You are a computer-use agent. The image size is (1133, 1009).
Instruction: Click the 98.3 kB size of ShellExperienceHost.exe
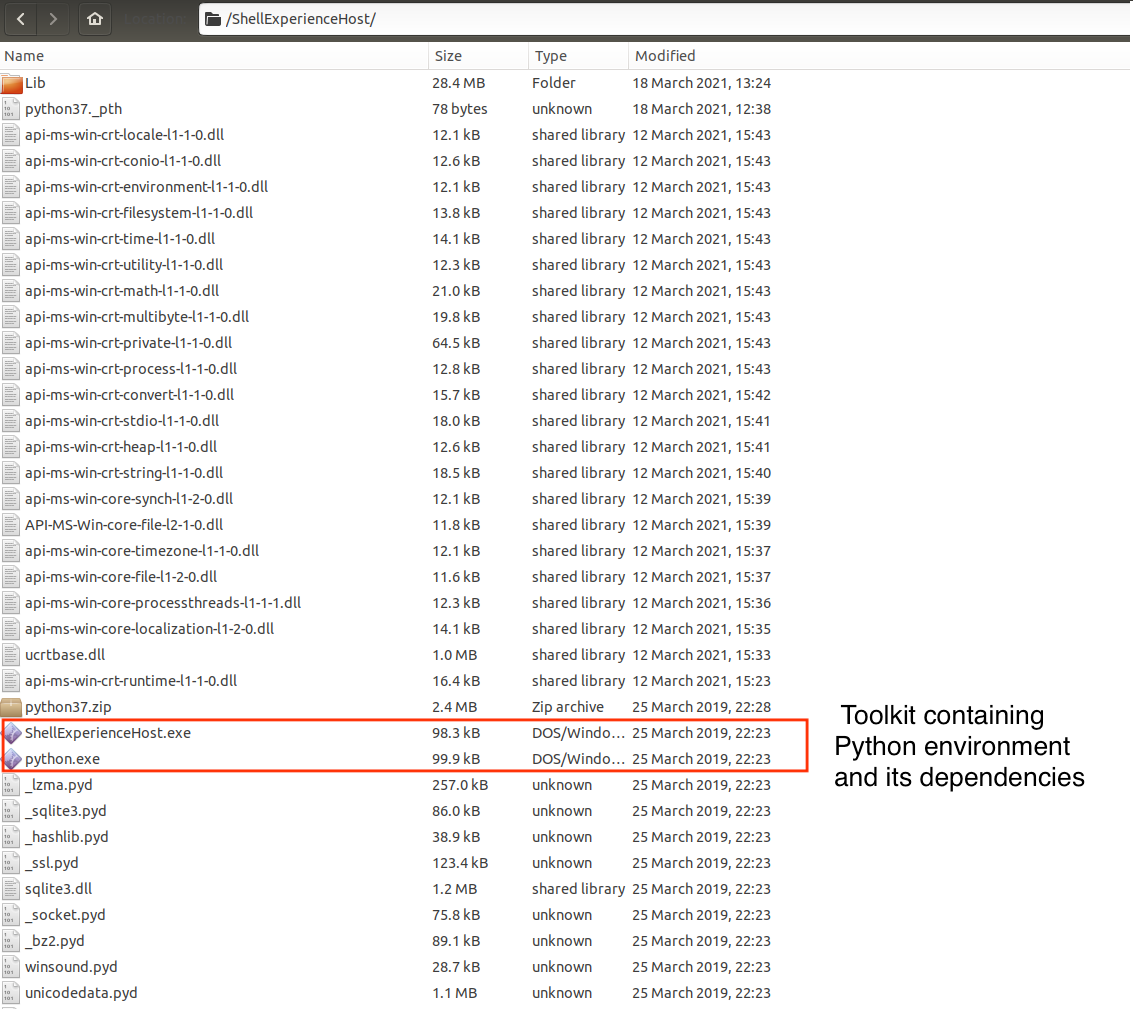pos(456,733)
